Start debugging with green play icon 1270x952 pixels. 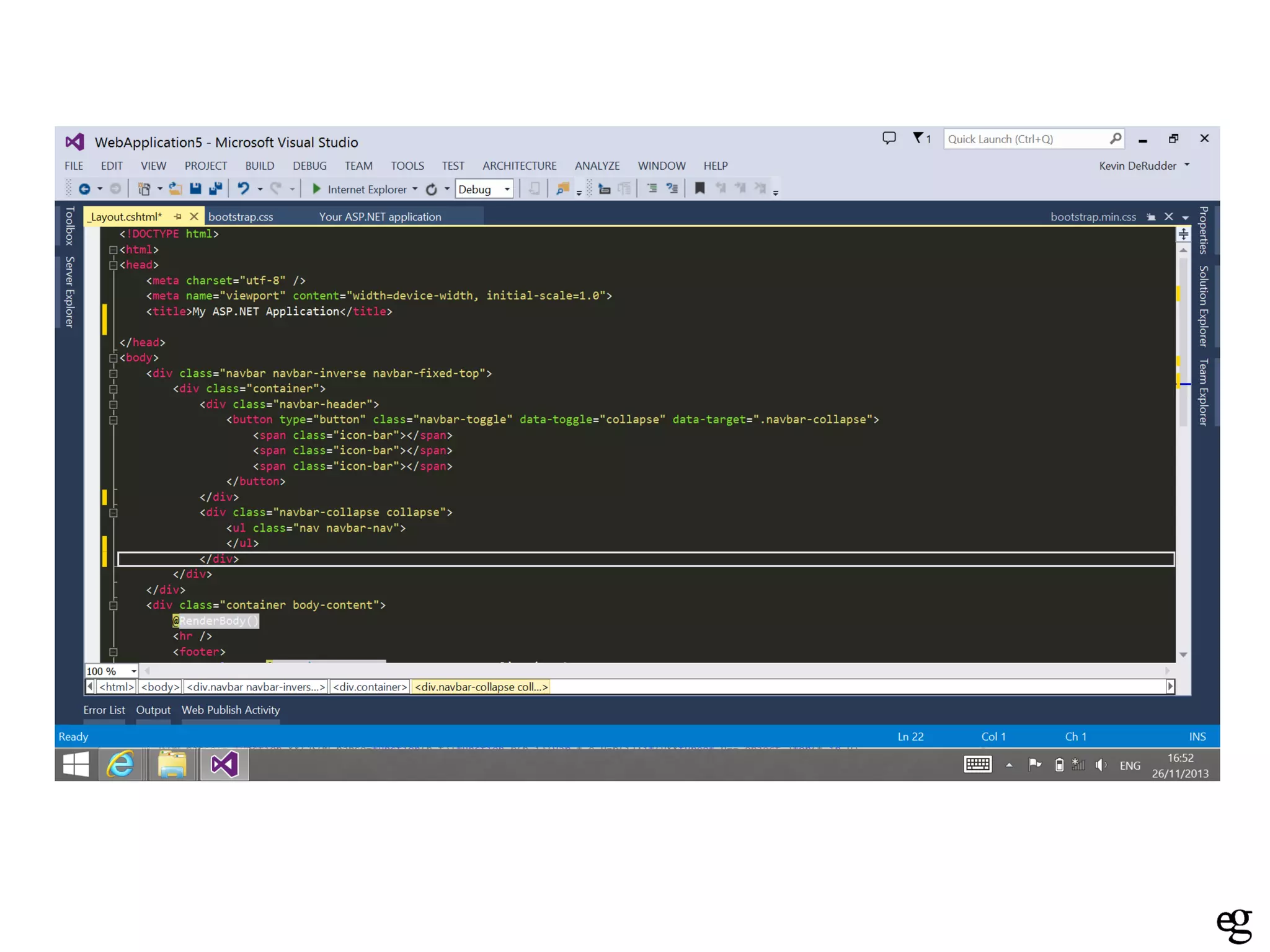(316, 189)
